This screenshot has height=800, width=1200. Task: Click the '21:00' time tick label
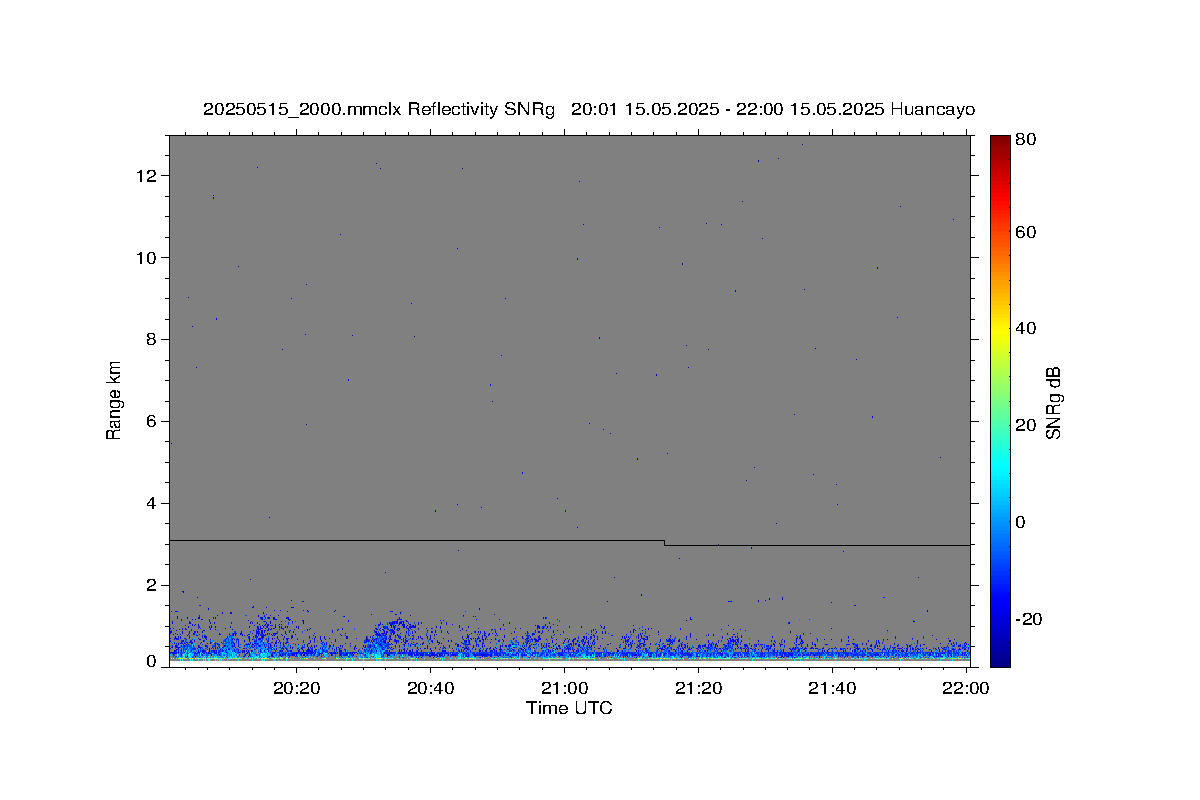(x=564, y=688)
